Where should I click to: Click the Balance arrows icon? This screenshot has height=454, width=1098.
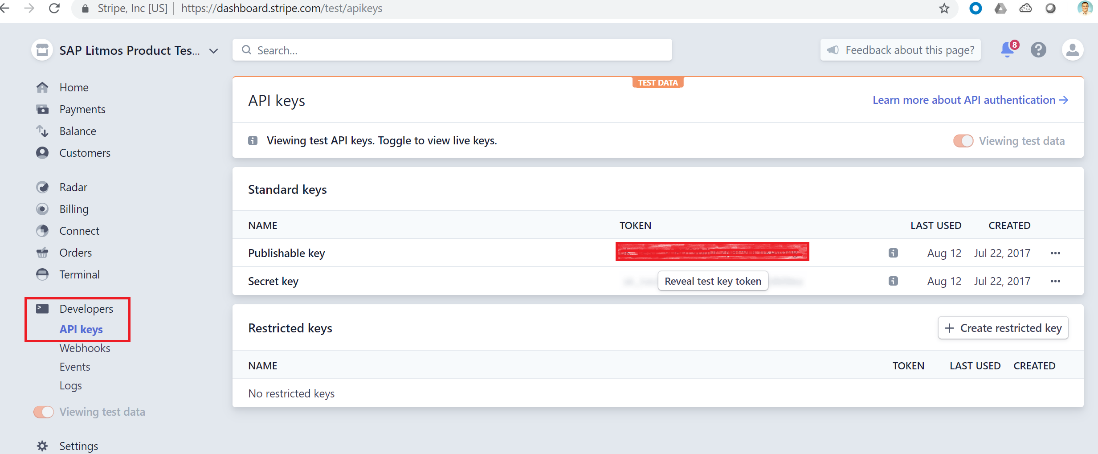(43, 131)
